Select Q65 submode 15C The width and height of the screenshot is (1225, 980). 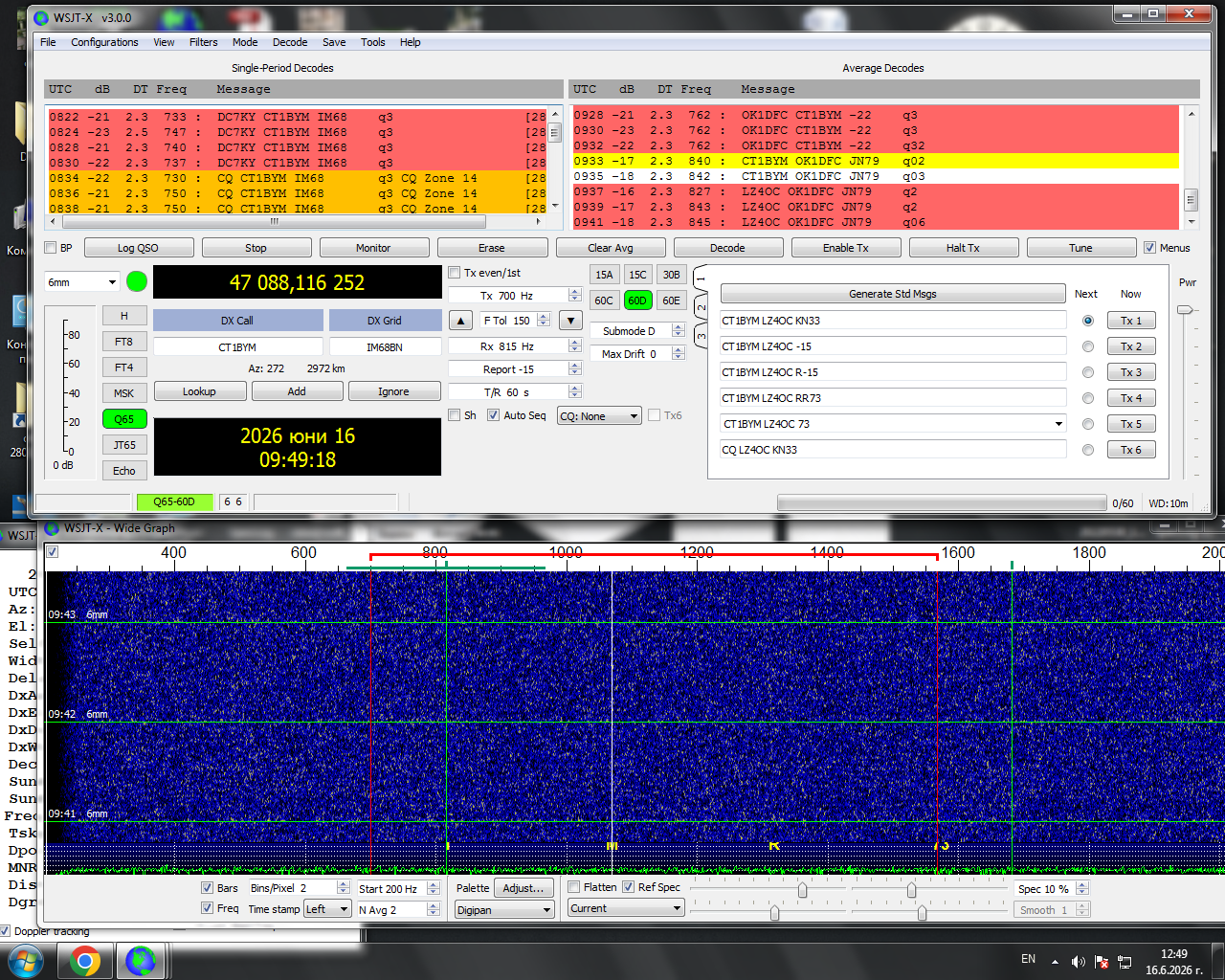click(637, 275)
